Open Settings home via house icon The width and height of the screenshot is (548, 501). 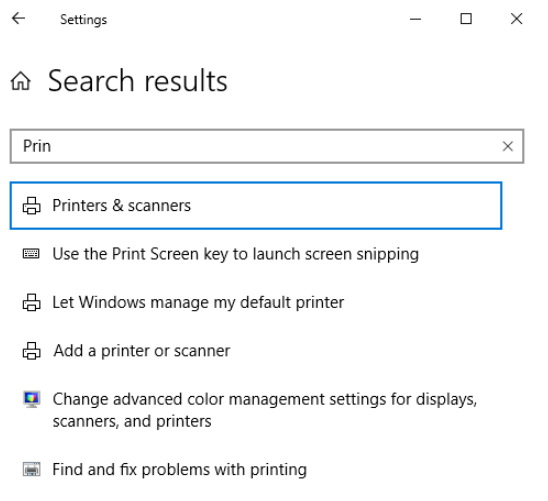(21, 81)
